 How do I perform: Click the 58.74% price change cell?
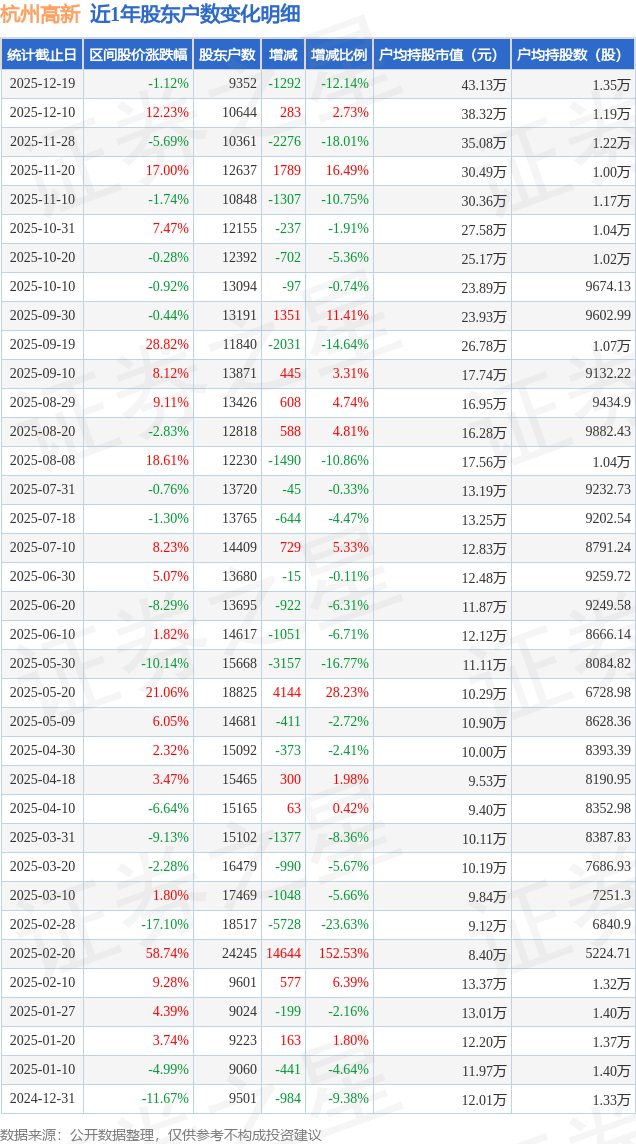click(x=167, y=954)
